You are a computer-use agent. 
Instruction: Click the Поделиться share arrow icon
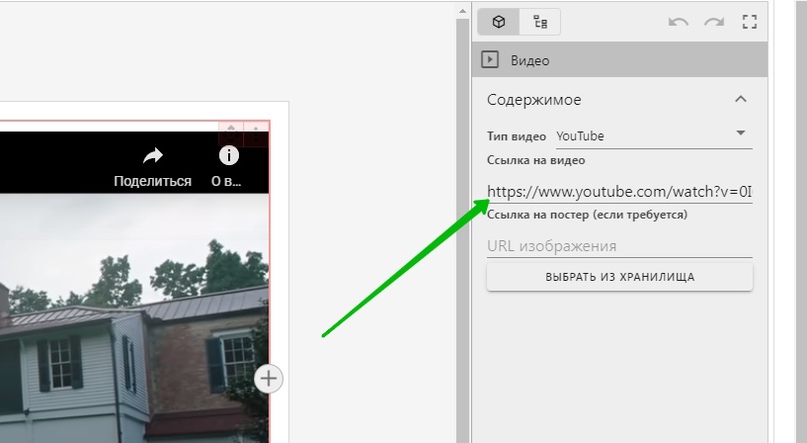pos(152,155)
